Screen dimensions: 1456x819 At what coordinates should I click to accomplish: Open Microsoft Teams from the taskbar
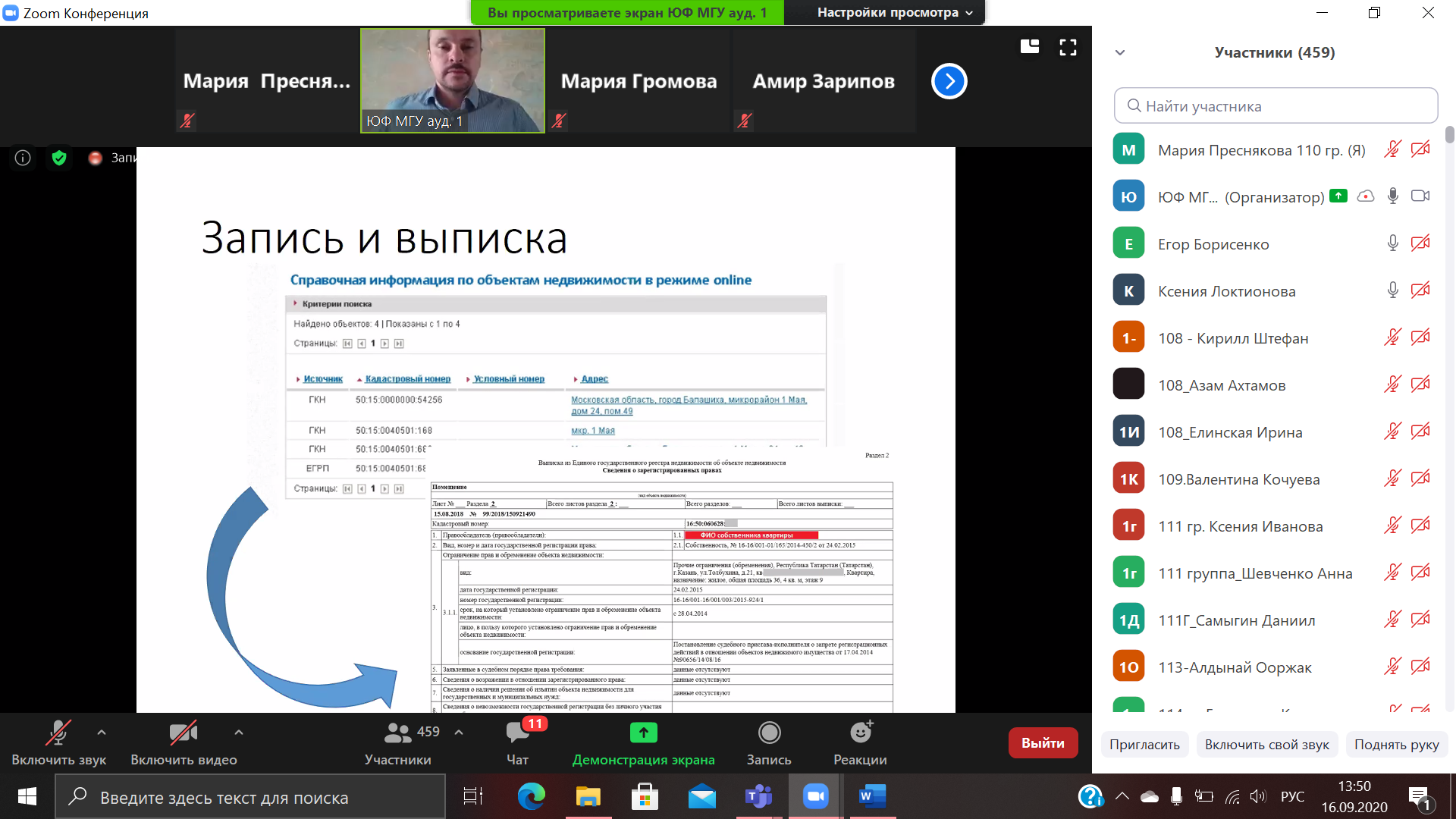(758, 796)
